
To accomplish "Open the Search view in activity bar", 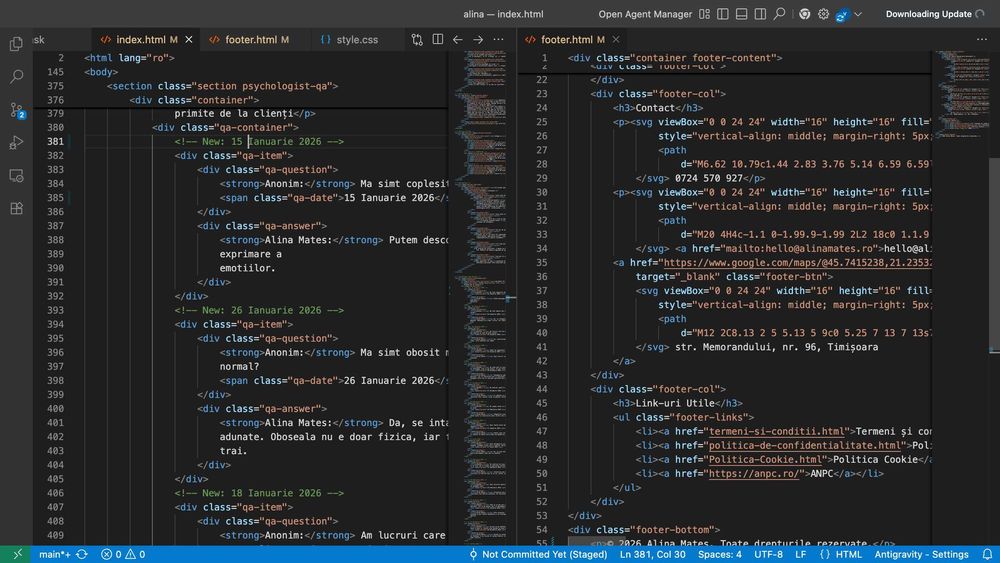I will tap(16, 77).
